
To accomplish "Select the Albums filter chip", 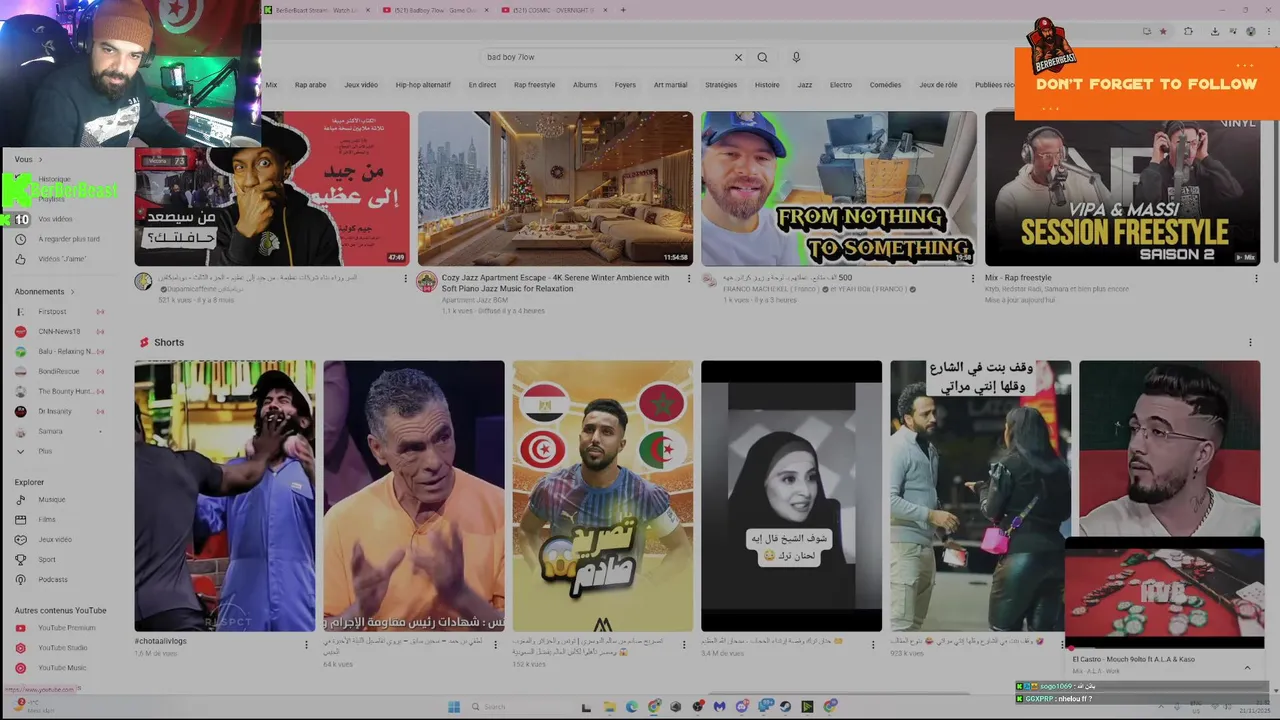I will (585, 85).
